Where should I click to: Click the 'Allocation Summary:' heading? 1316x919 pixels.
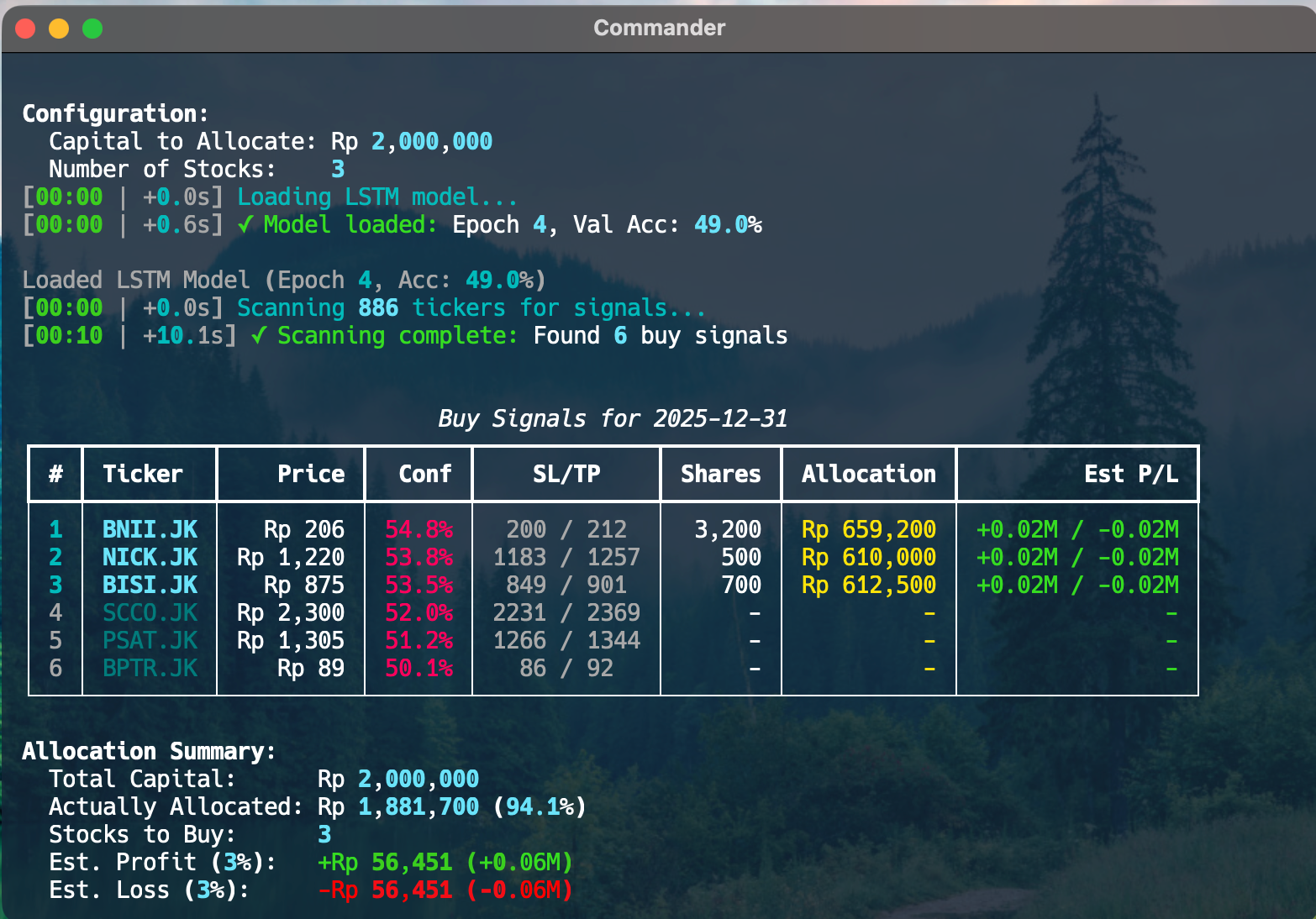point(149,751)
